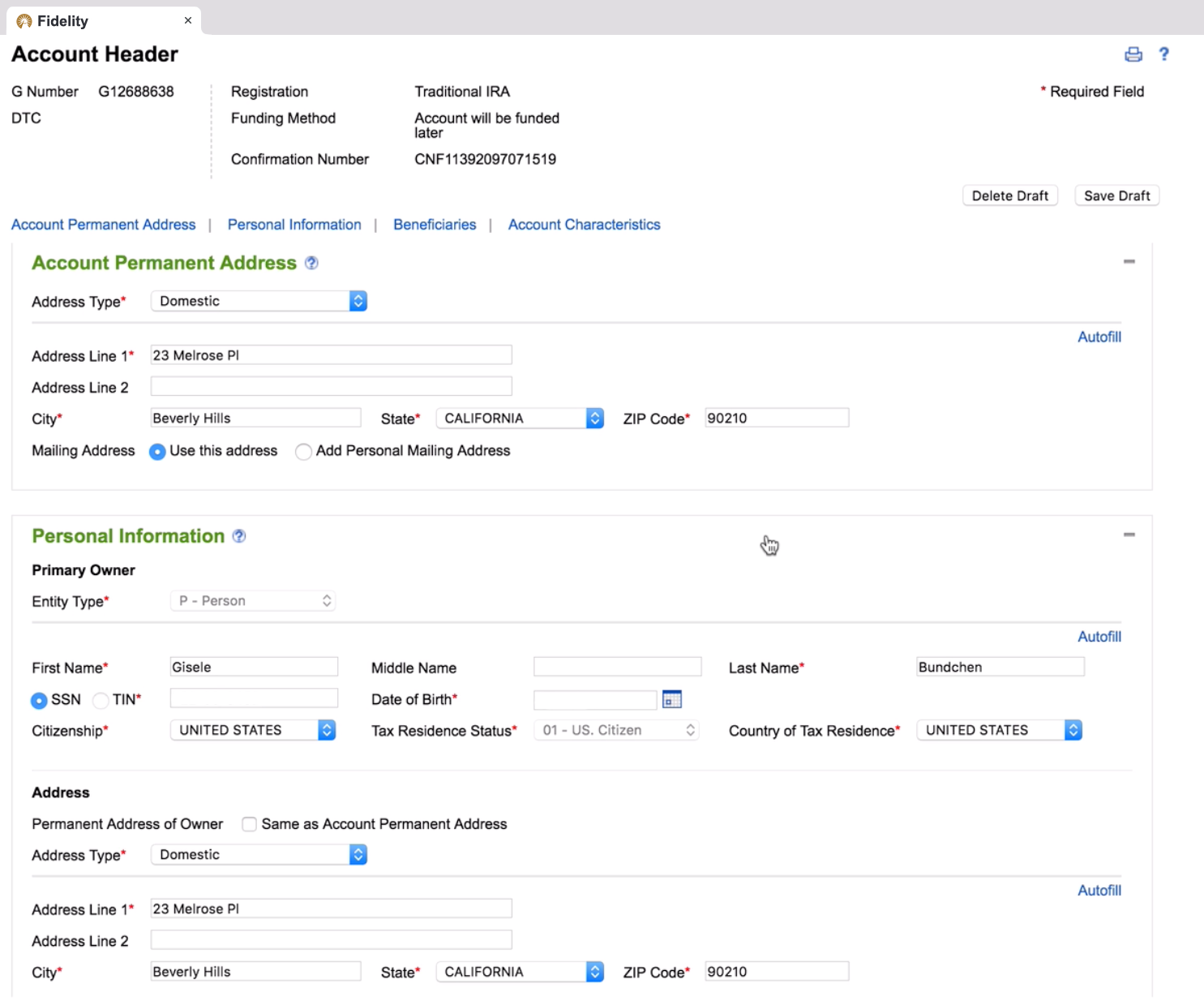The image size is (1204, 1005).
Task: Open Country of Tax Residence dropdown
Action: [x=1000, y=730]
